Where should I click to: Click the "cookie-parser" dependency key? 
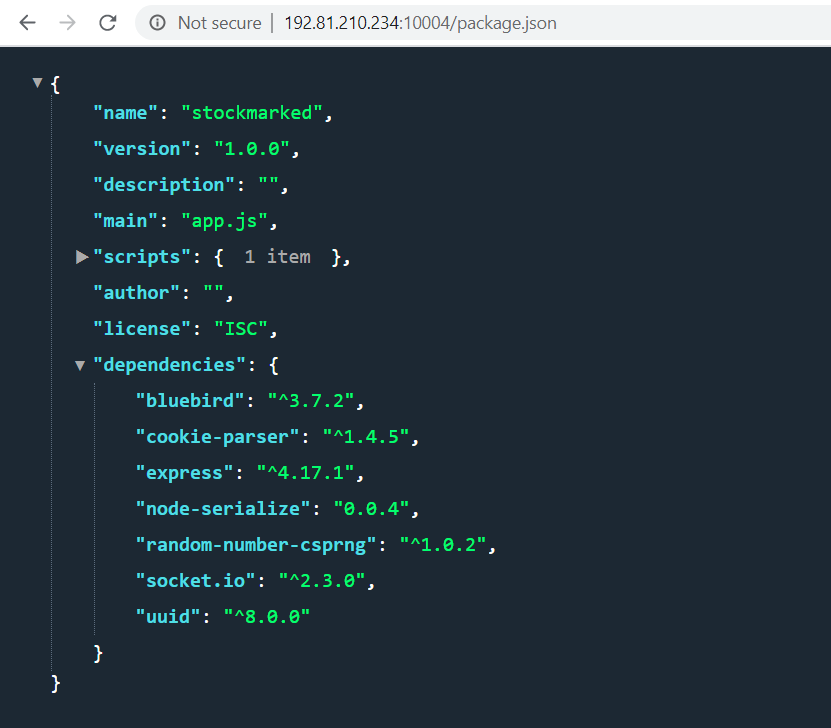pos(218,437)
